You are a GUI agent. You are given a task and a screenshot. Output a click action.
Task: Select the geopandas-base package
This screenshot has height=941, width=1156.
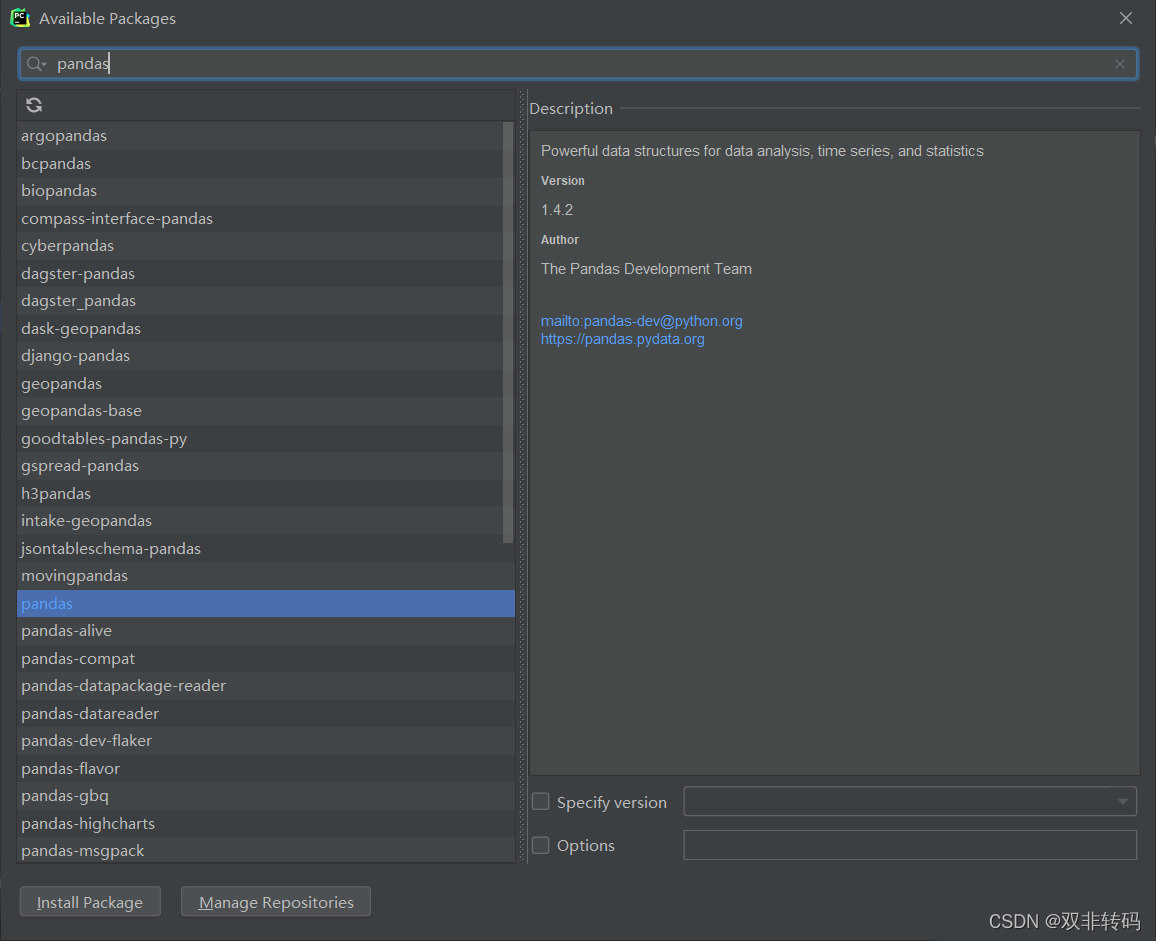pyautogui.click(x=260, y=411)
